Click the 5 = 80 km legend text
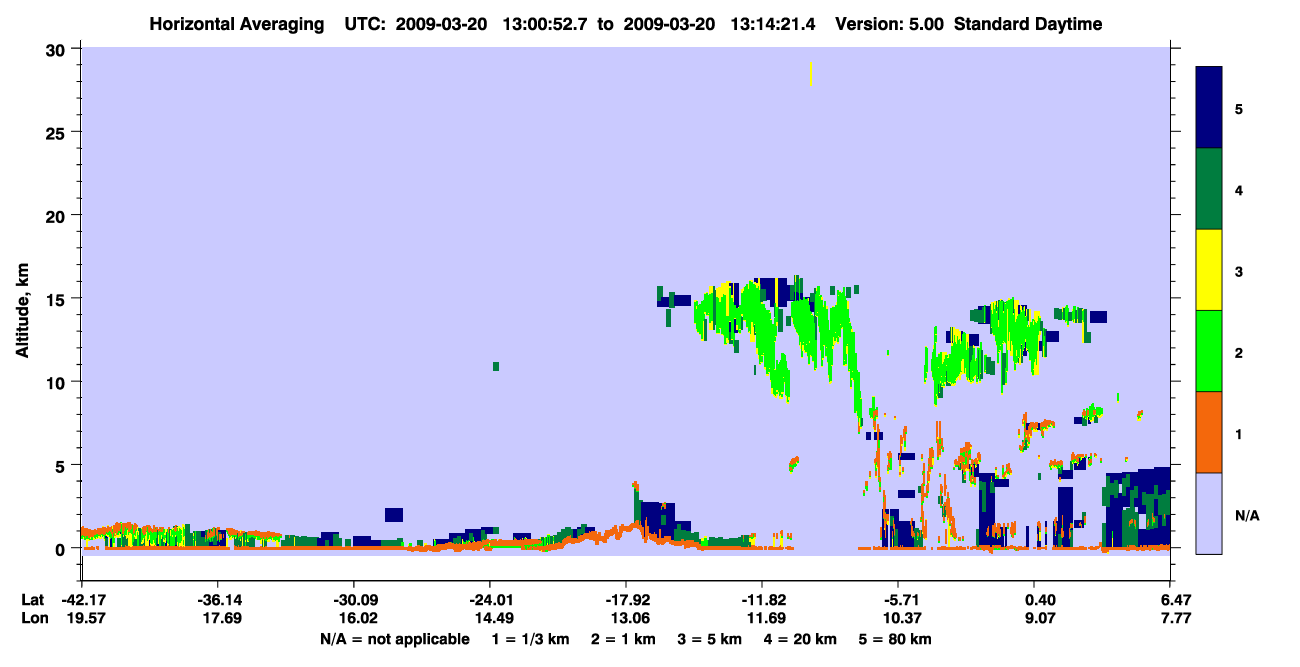This screenshot has width=1300, height=667. (x=894, y=639)
